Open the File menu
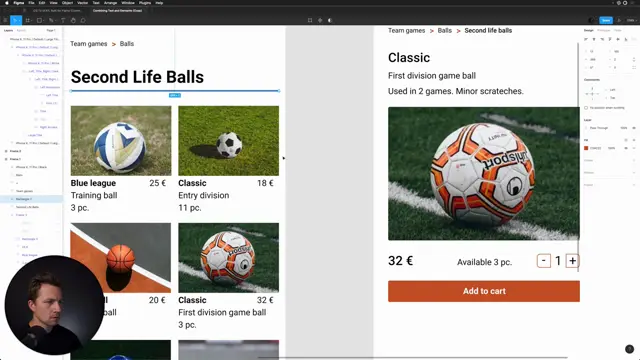The height and width of the screenshot is (360, 640). click(x=31, y=3)
